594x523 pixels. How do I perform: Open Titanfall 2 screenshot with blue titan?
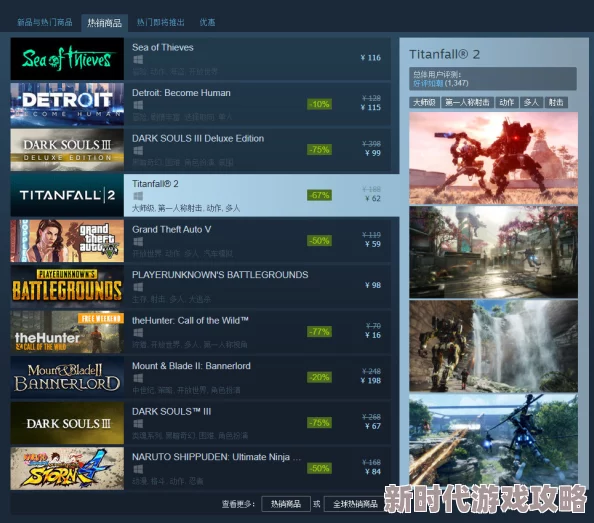pyautogui.click(x=493, y=439)
